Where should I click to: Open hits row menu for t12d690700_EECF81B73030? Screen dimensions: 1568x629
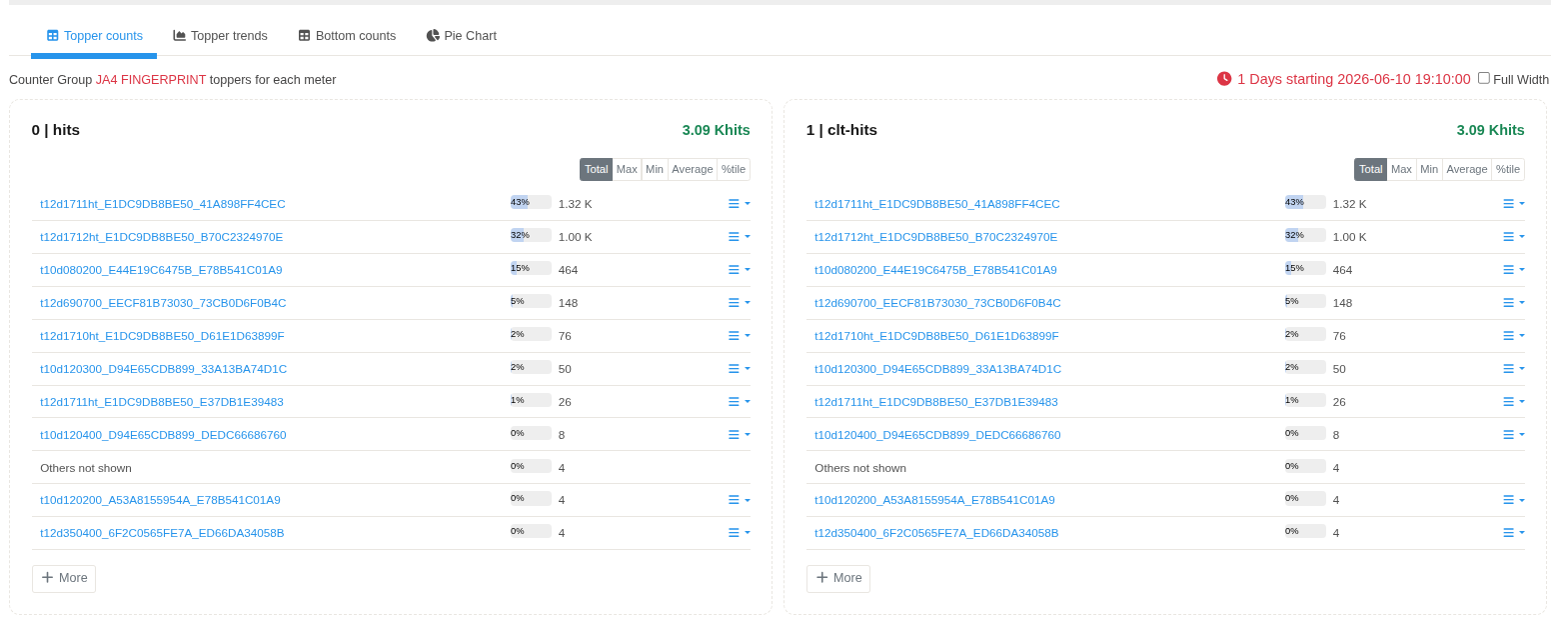(x=739, y=303)
